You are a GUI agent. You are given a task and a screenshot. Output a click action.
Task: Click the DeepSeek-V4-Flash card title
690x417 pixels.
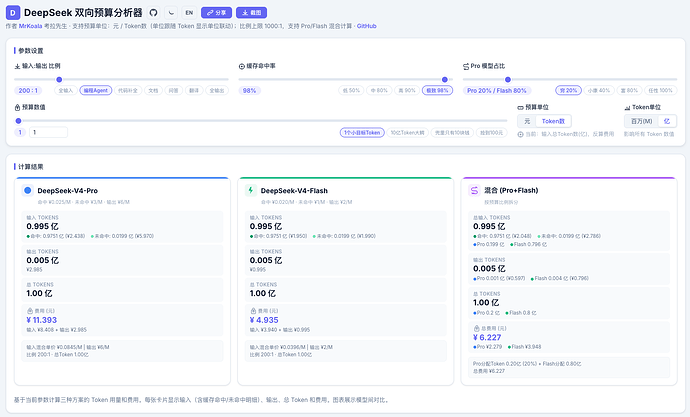click(x=294, y=190)
